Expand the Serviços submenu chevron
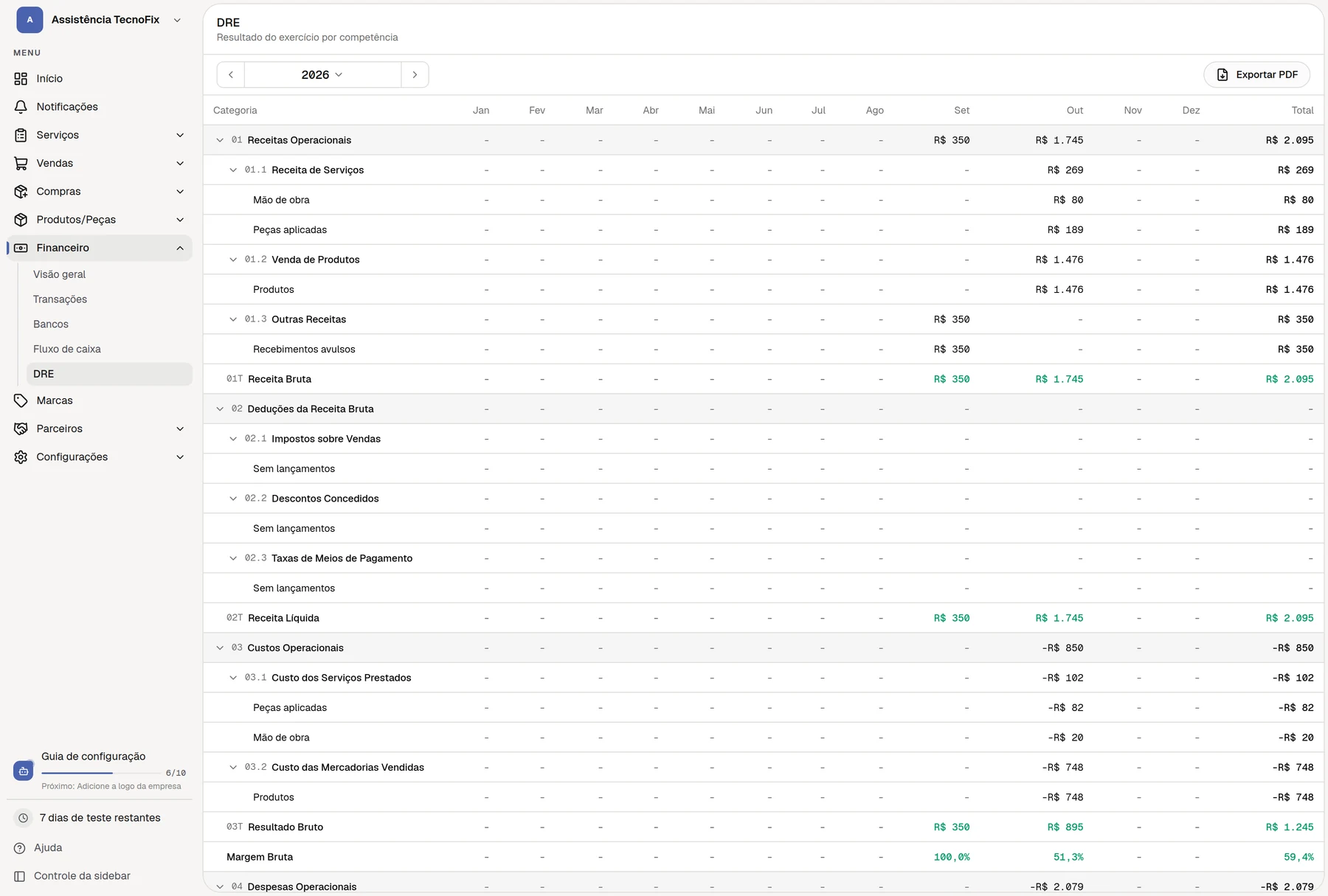The width and height of the screenshot is (1328, 896). point(180,135)
